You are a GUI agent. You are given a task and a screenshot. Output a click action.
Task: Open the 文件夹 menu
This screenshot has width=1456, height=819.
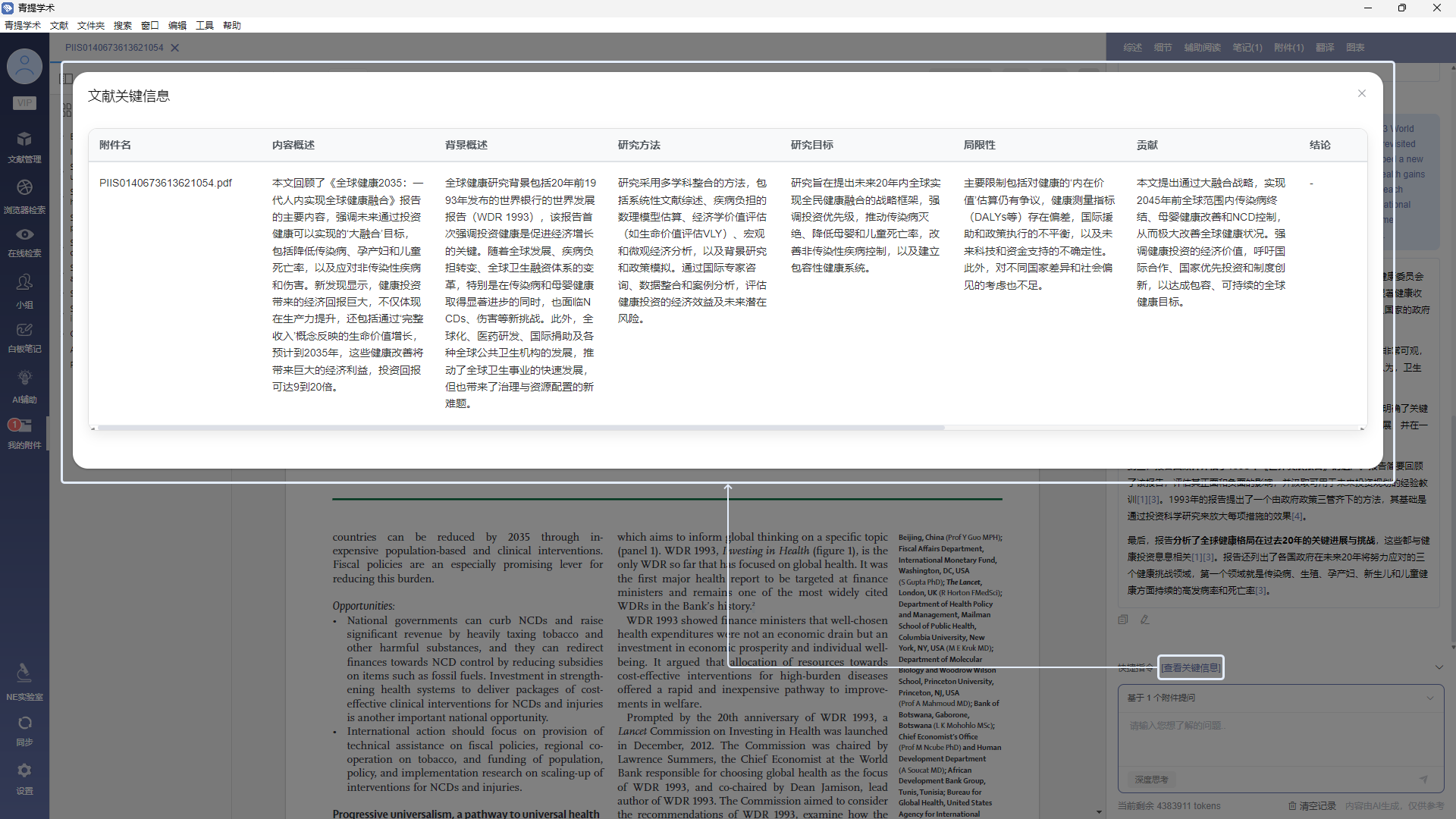coord(90,25)
